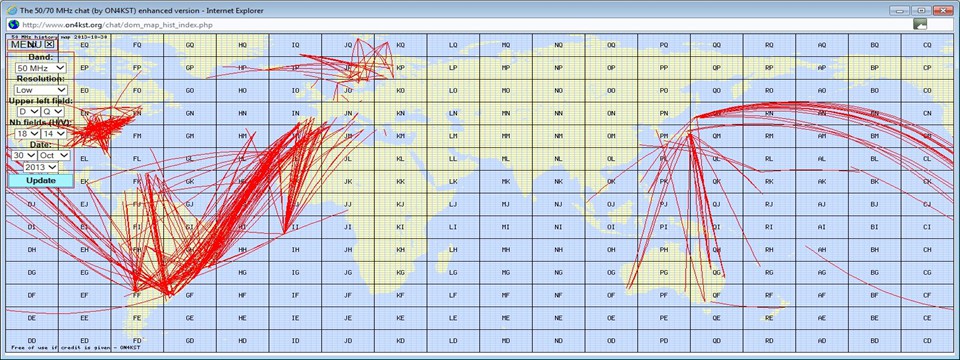
Task: Open the Band 50 MHz dropdown
Action: coord(41,68)
